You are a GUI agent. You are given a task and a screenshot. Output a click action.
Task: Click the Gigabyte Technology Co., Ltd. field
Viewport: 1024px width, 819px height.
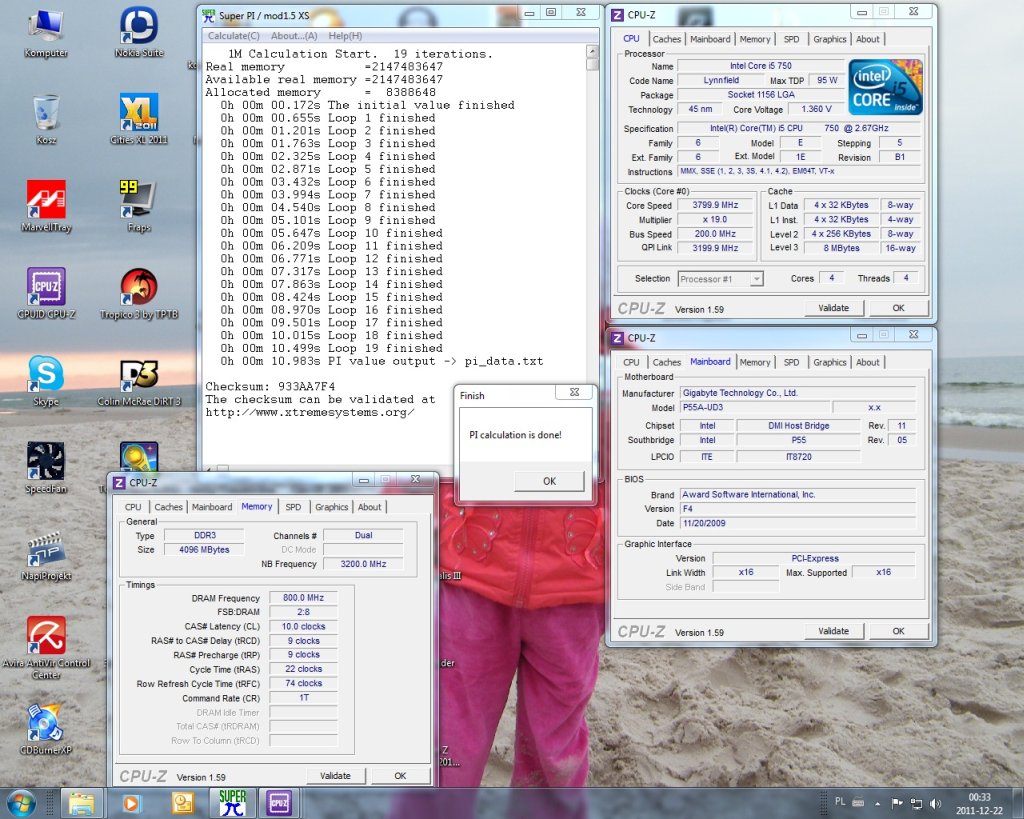798,393
